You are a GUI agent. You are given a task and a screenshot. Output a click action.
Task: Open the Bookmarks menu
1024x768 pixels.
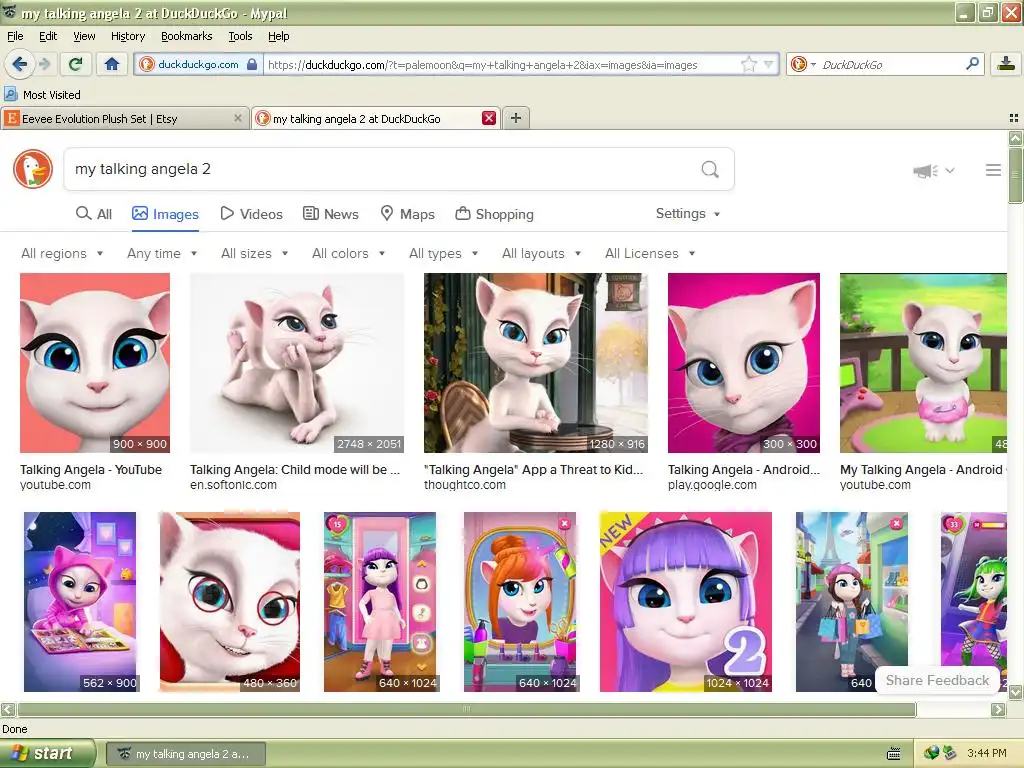[186, 36]
